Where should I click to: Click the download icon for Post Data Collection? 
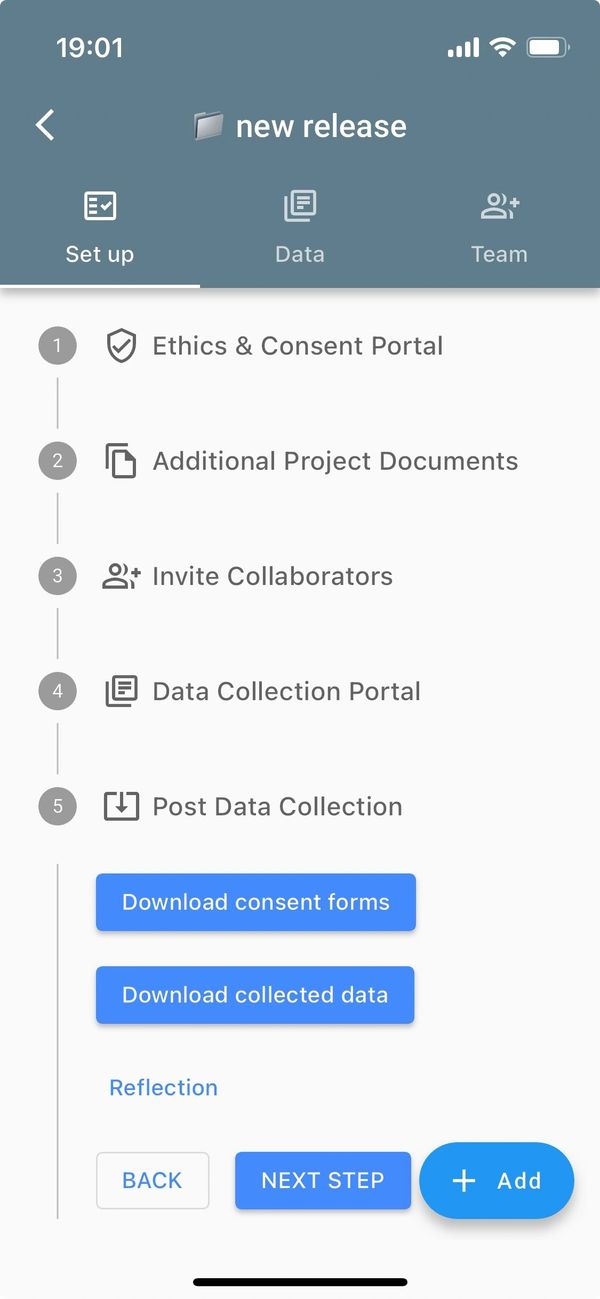click(x=121, y=806)
